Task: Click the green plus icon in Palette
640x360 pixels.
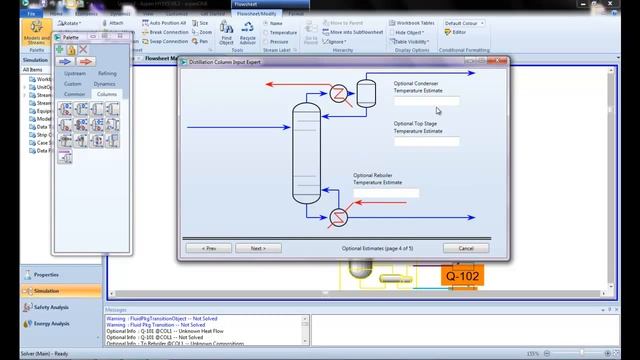Action: click(x=60, y=49)
